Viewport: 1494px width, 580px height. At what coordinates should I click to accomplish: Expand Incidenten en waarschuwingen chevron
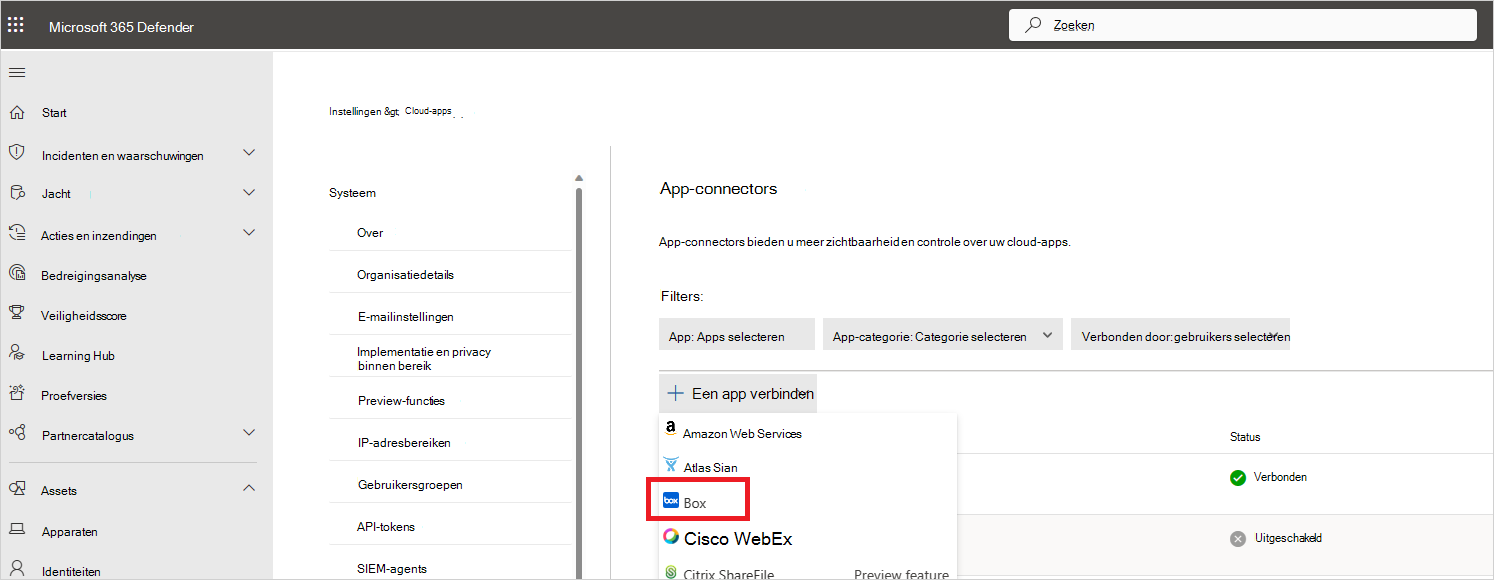coord(249,153)
